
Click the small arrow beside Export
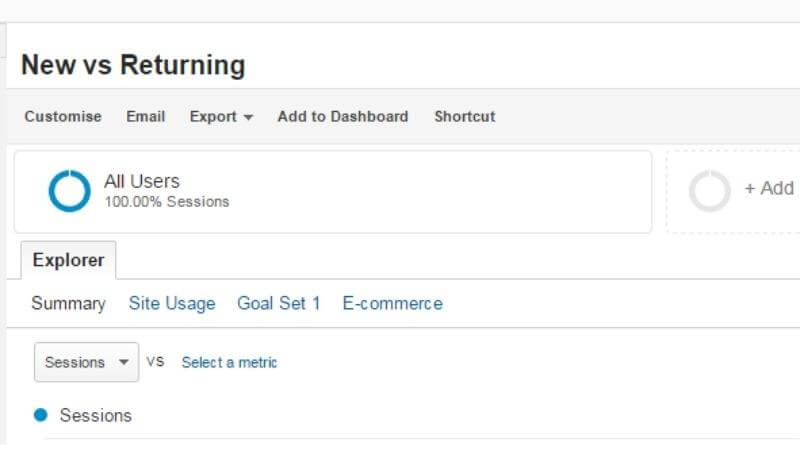(x=248, y=117)
